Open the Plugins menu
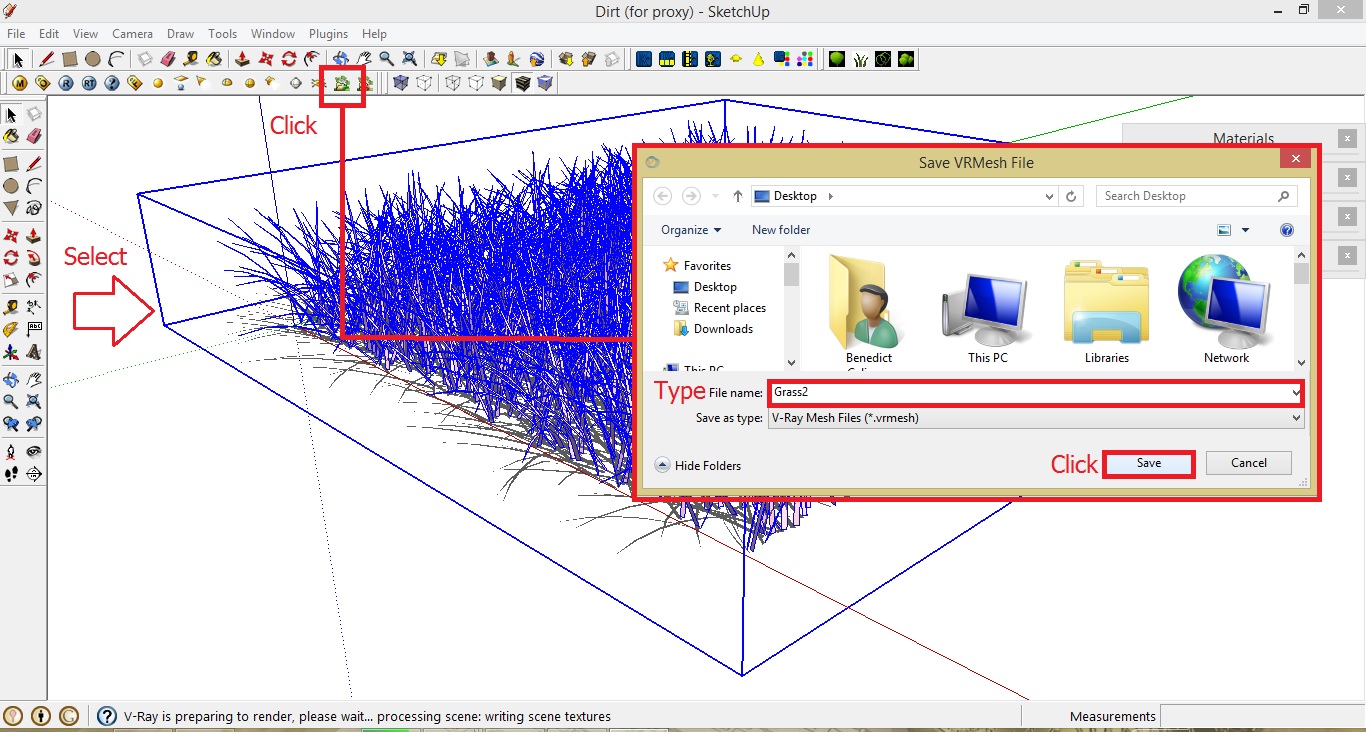This screenshot has width=1366, height=732. 328,34
